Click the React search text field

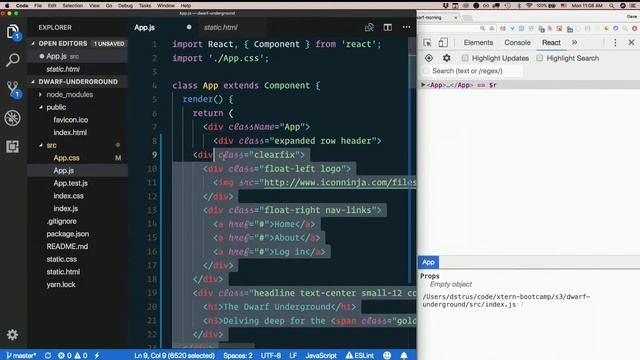coord(473,71)
